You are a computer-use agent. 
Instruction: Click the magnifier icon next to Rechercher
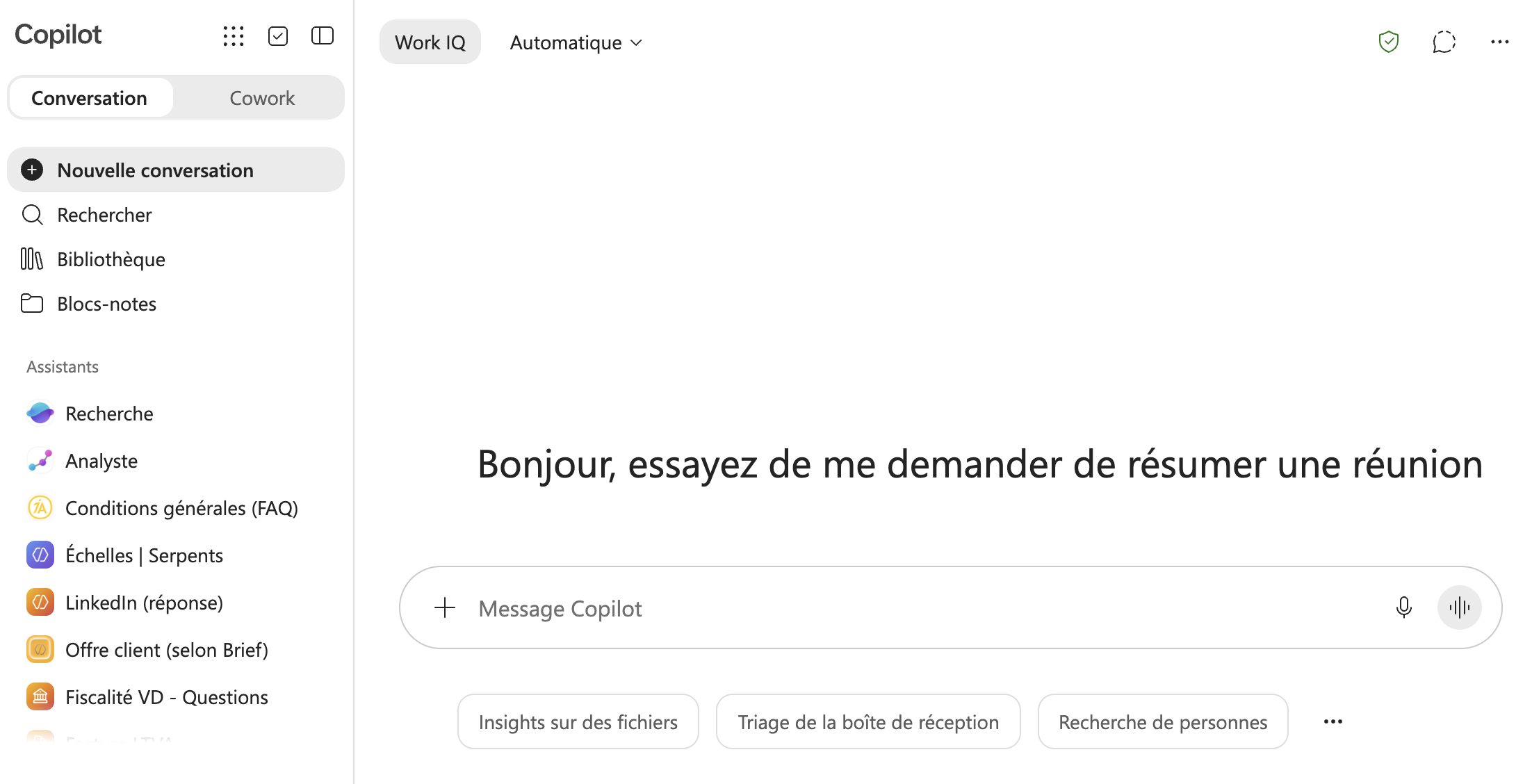[x=32, y=215]
